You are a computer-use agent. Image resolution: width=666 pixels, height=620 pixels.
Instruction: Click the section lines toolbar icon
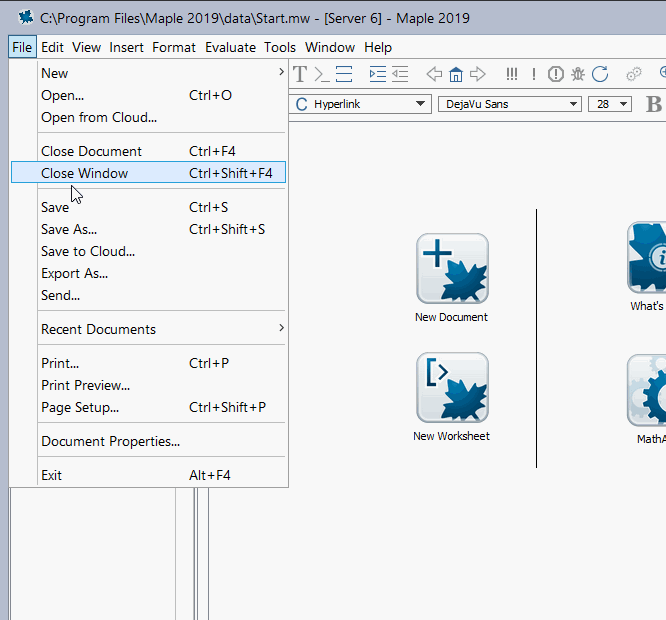click(x=344, y=74)
